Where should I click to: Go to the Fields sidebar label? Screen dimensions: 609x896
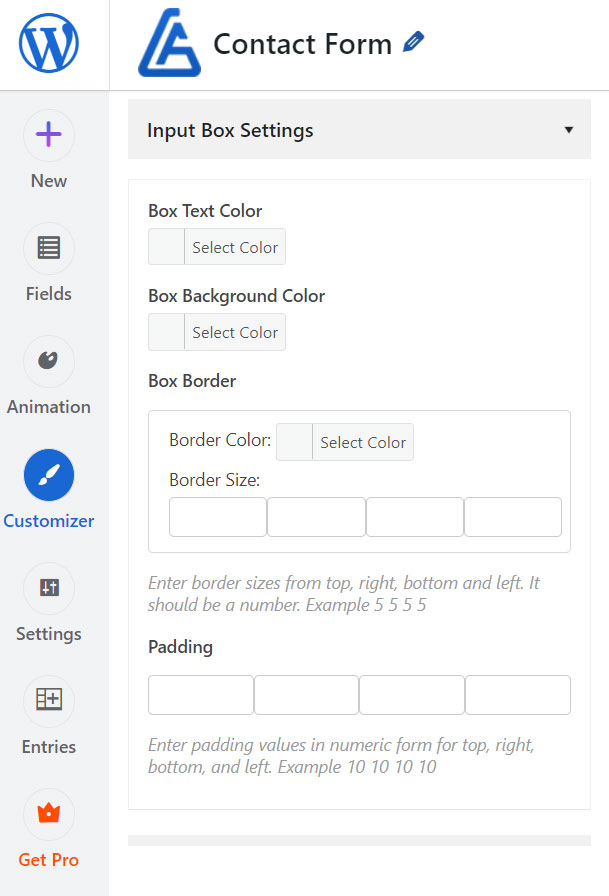click(x=49, y=294)
